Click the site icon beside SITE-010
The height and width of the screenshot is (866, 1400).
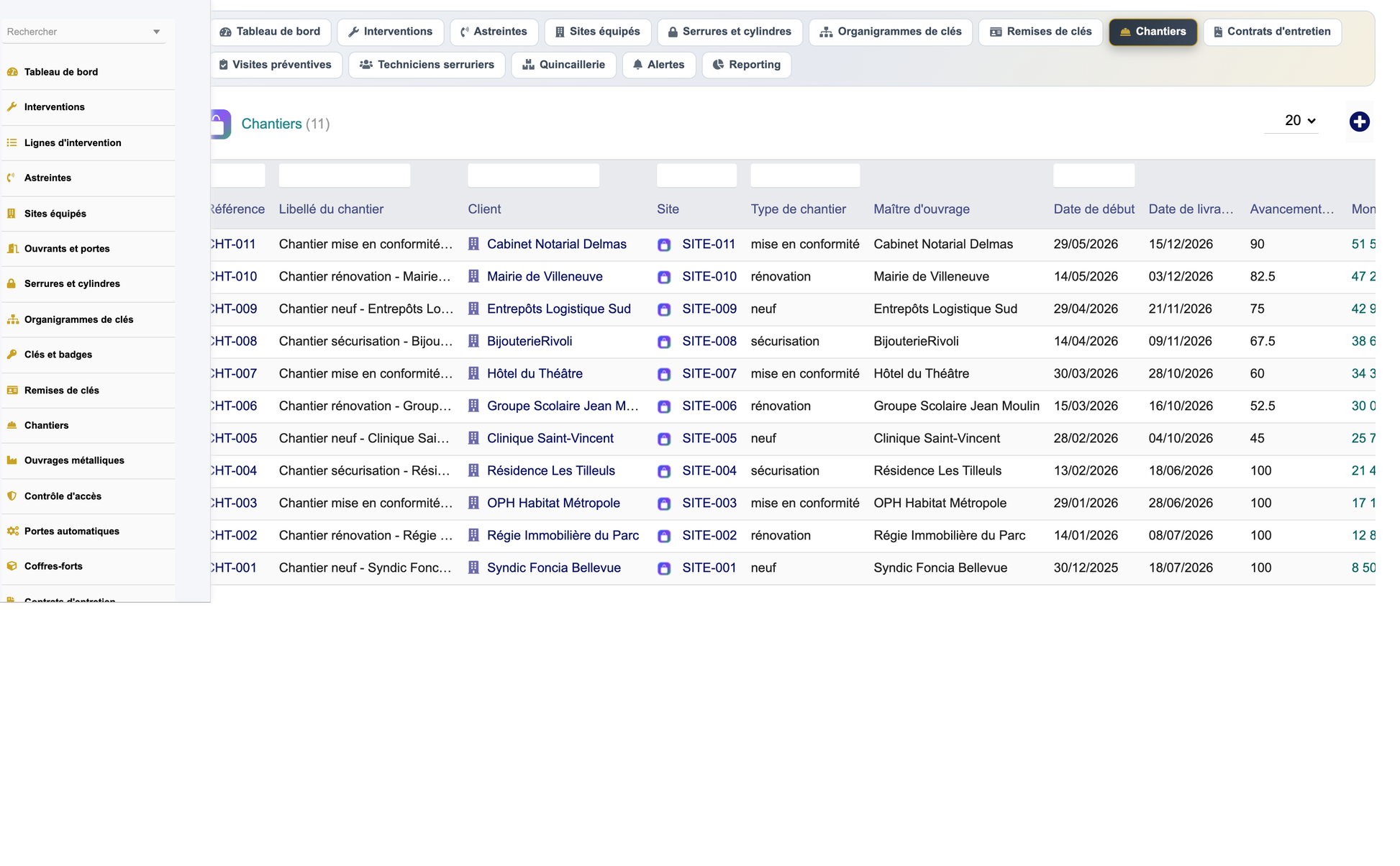click(x=664, y=278)
